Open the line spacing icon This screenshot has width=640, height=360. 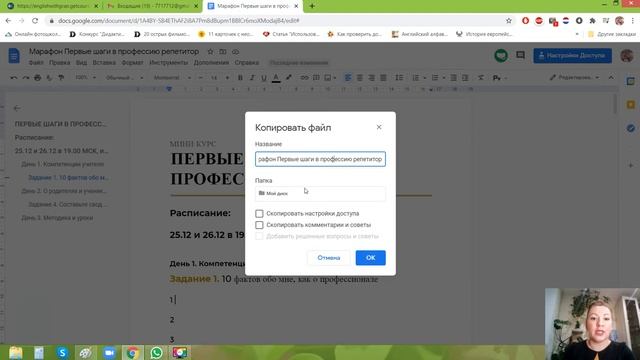point(399,78)
